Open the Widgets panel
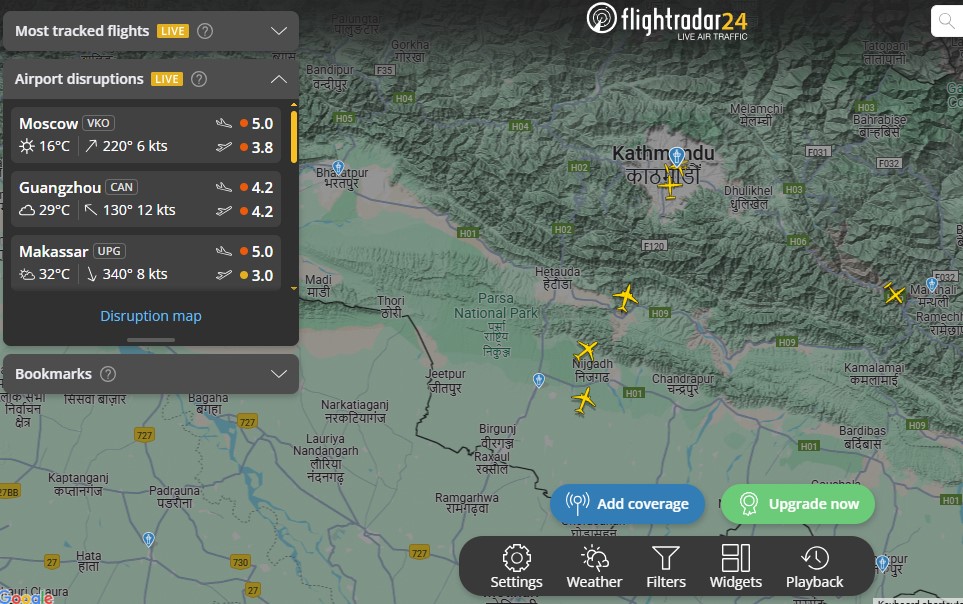Screen dimensions: 963x604 click(735, 567)
